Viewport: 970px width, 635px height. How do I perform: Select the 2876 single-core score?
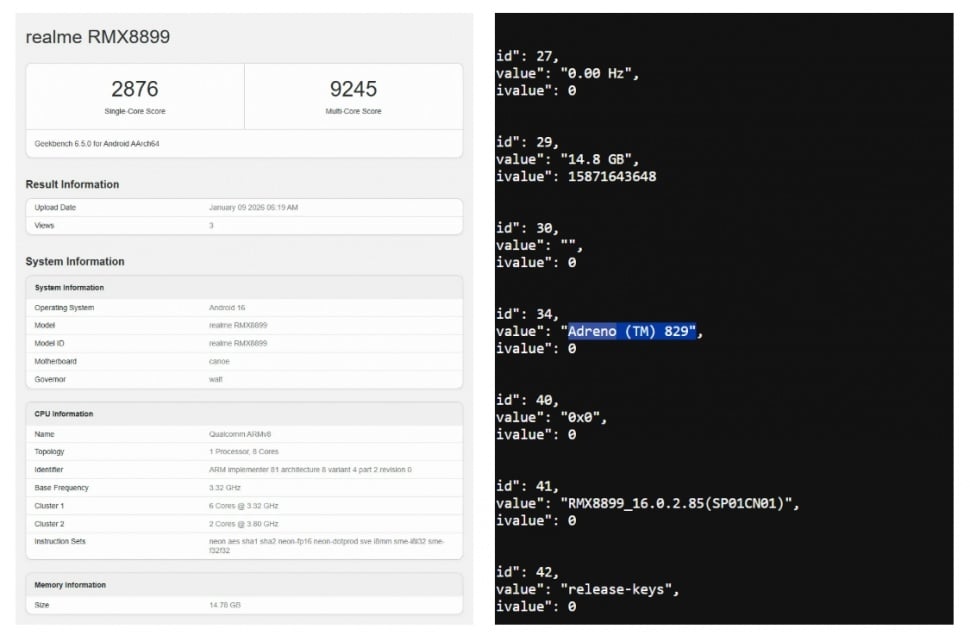coord(134,89)
